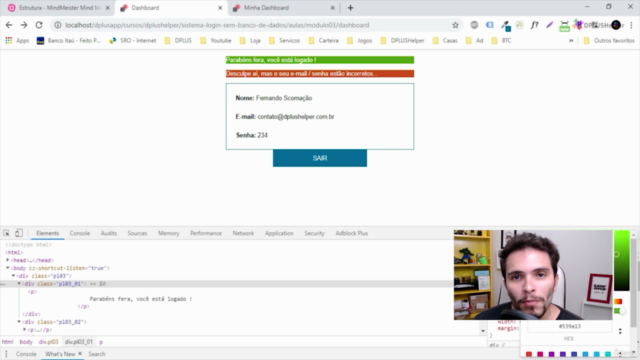View site information icon in address bar
The image size is (640, 360).
pyautogui.click(x=58, y=25)
